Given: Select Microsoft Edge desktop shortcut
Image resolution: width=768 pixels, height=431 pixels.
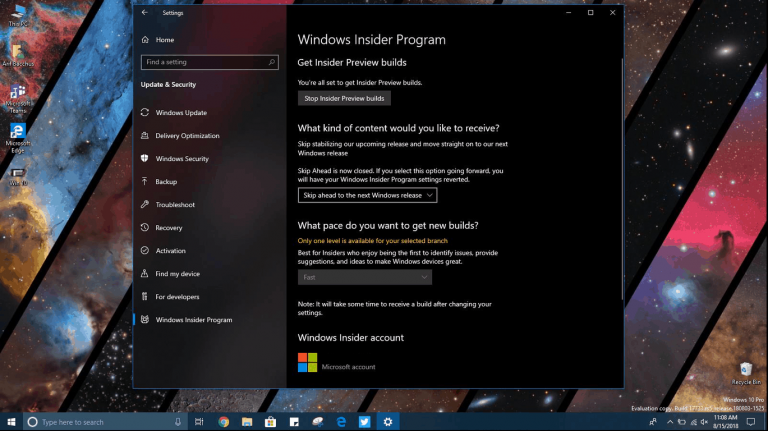Looking at the screenshot, I should [18, 138].
